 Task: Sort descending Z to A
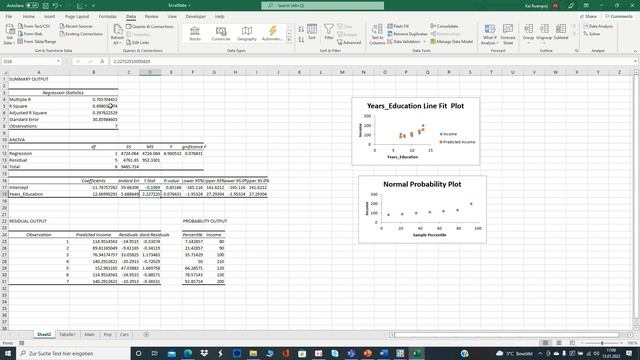point(301,40)
